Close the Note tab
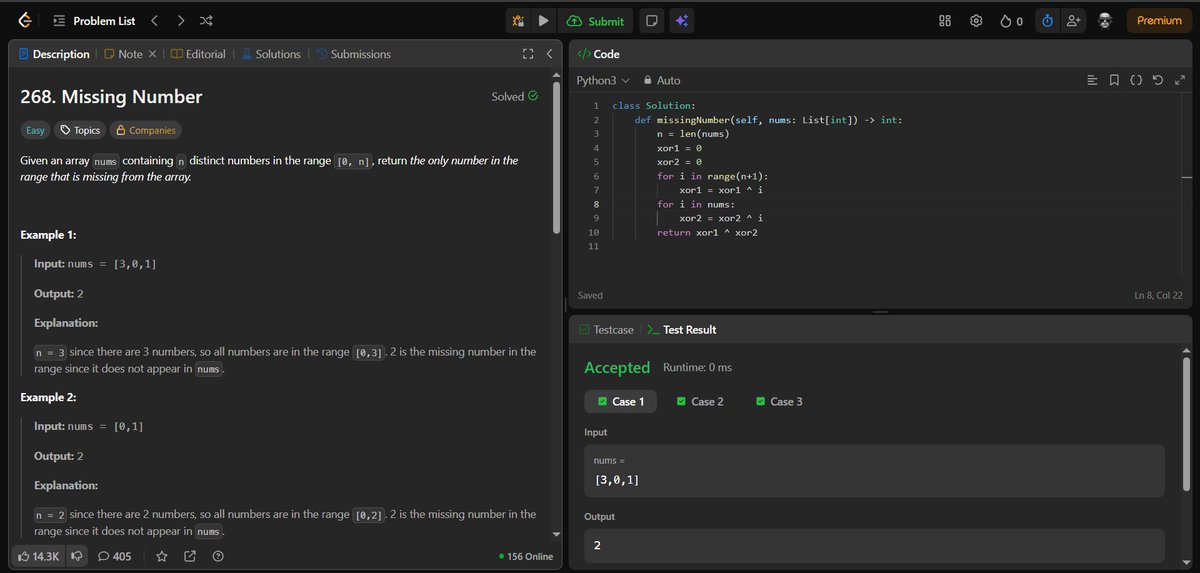This screenshot has height=573, width=1200. pyautogui.click(x=152, y=54)
